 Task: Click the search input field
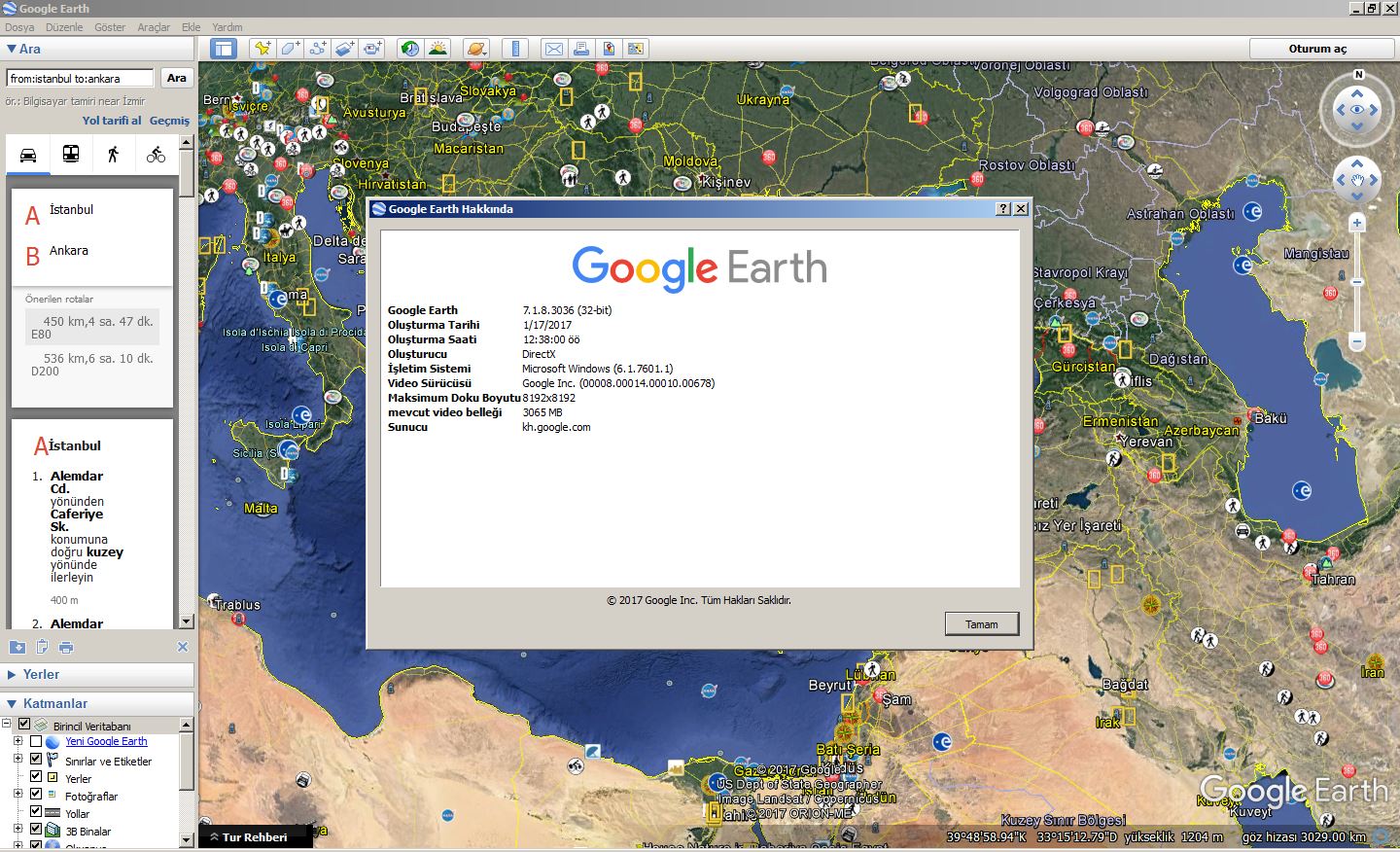[80, 78]
